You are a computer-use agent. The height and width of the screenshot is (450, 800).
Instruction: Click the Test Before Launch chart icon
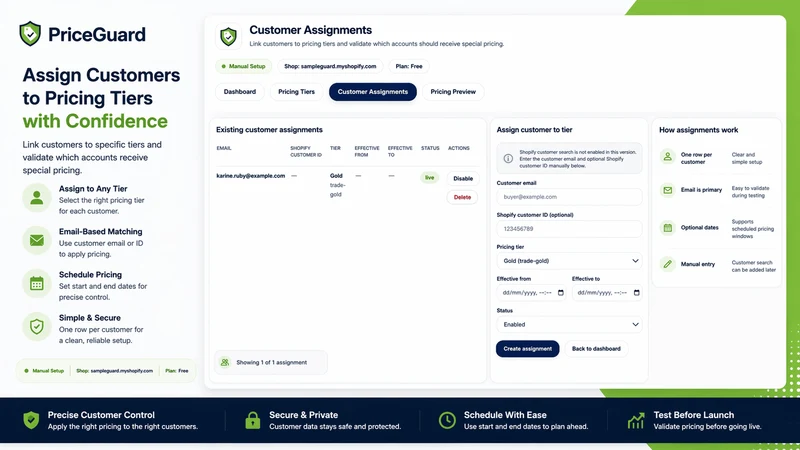click(x=636, y=420)
